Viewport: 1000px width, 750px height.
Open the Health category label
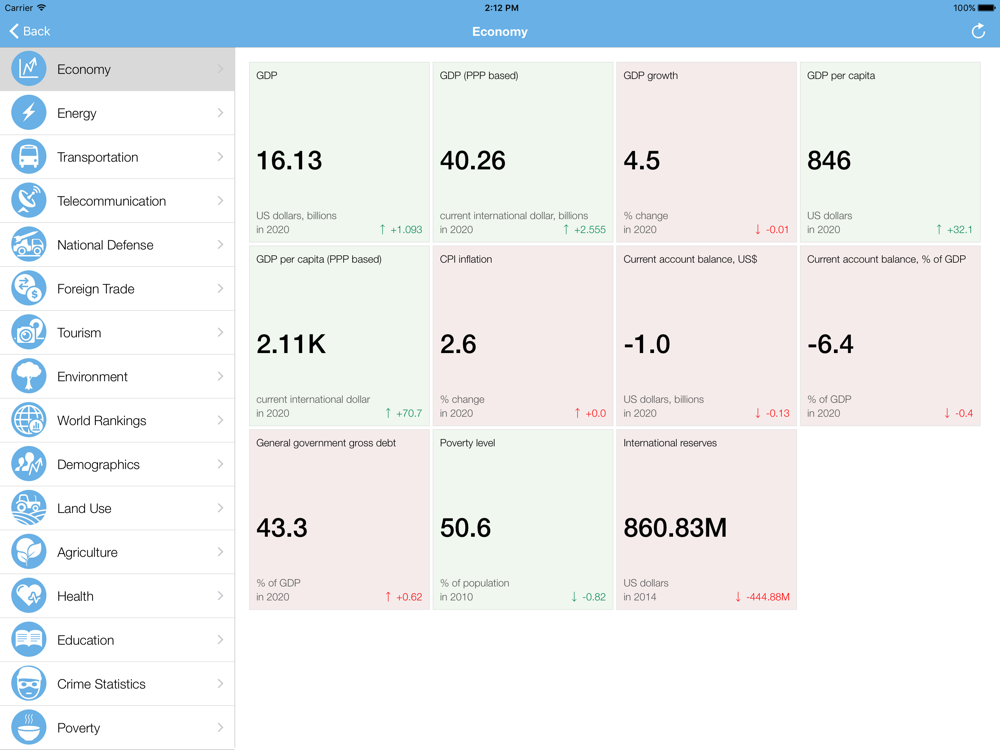75,596
